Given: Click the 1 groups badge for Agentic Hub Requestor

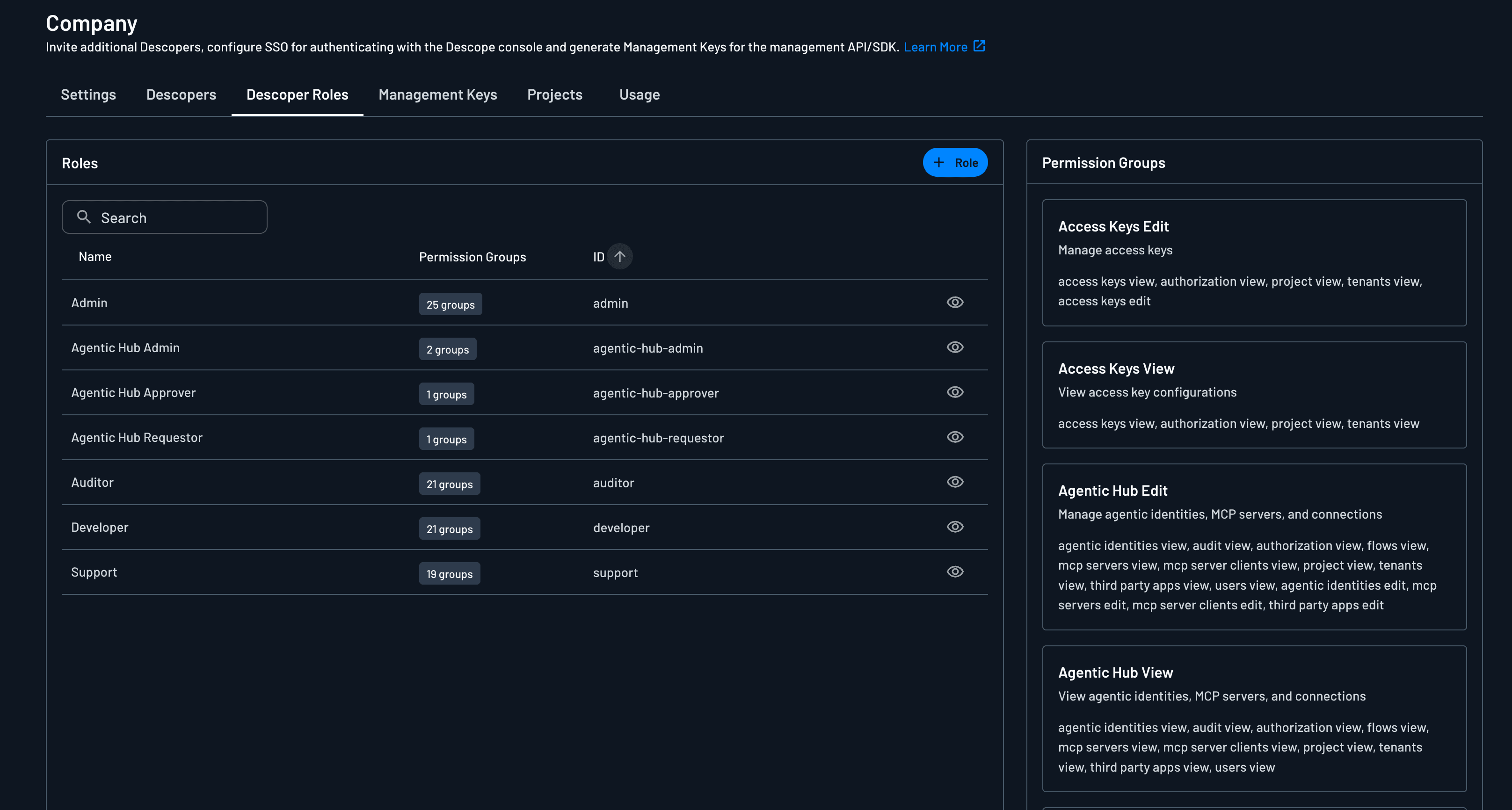Looking at the screenshot, I should [447, 439].
